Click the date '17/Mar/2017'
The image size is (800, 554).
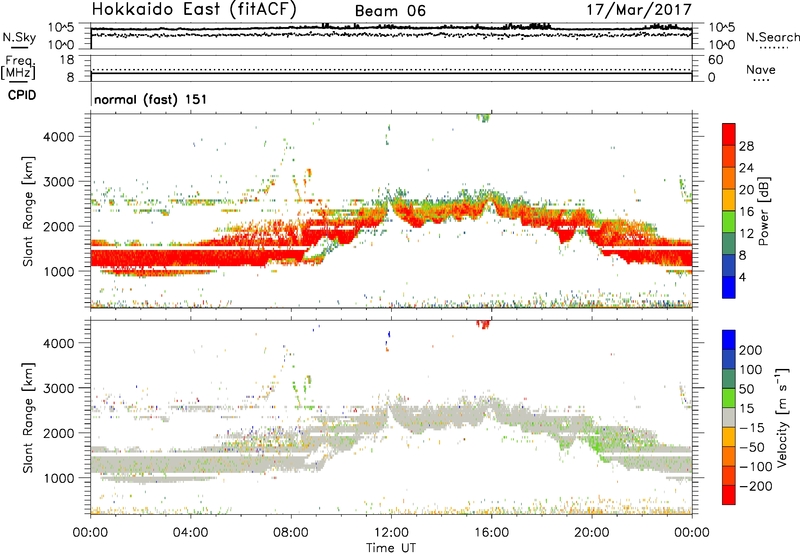[639, 9]
